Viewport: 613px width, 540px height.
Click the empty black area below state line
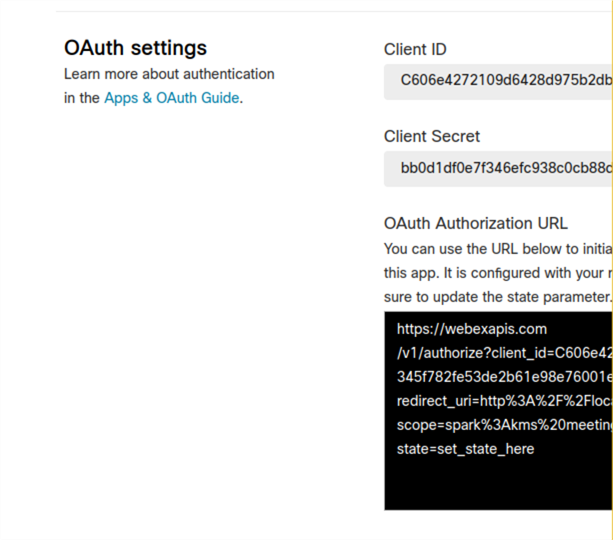(x=498, y=485)
